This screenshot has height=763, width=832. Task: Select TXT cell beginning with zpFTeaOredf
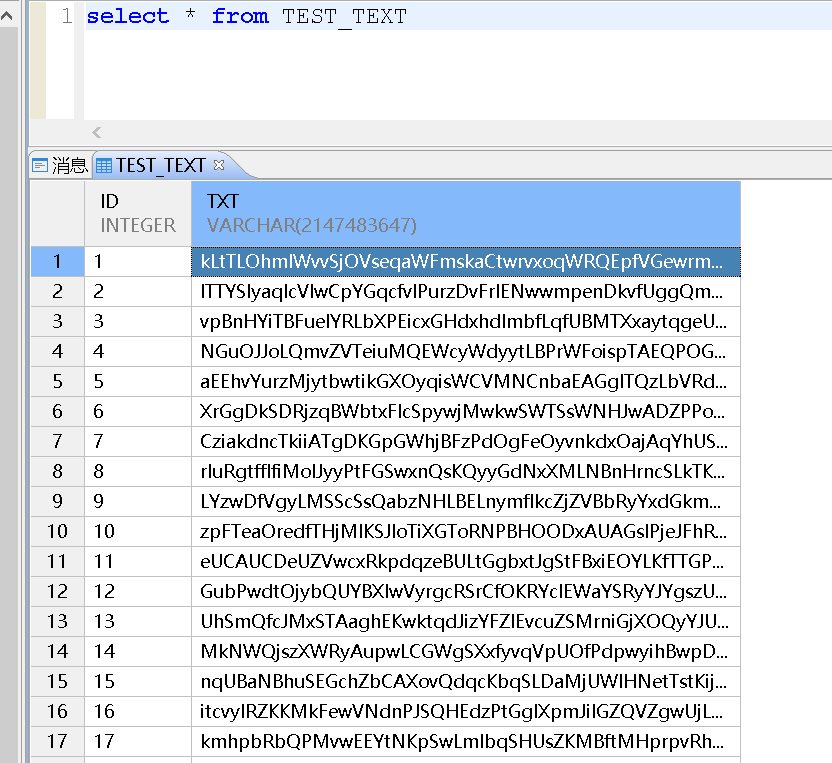[465, 531]
